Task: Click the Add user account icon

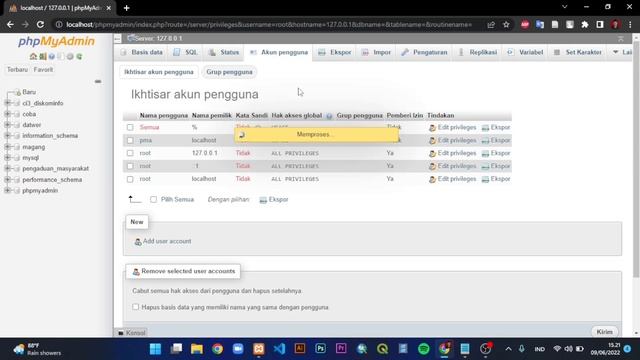Action: (138, 242)
